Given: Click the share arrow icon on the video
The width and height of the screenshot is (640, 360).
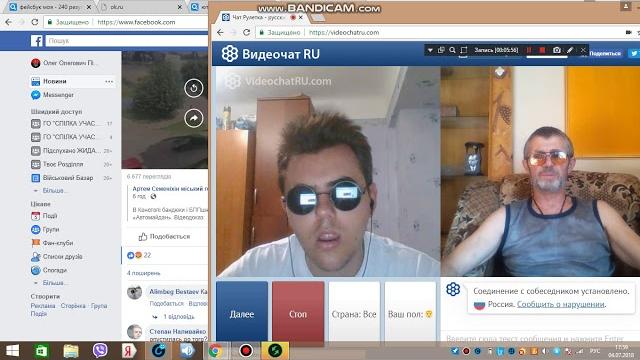Looking at the screenshot, I should tap(193, 118).
